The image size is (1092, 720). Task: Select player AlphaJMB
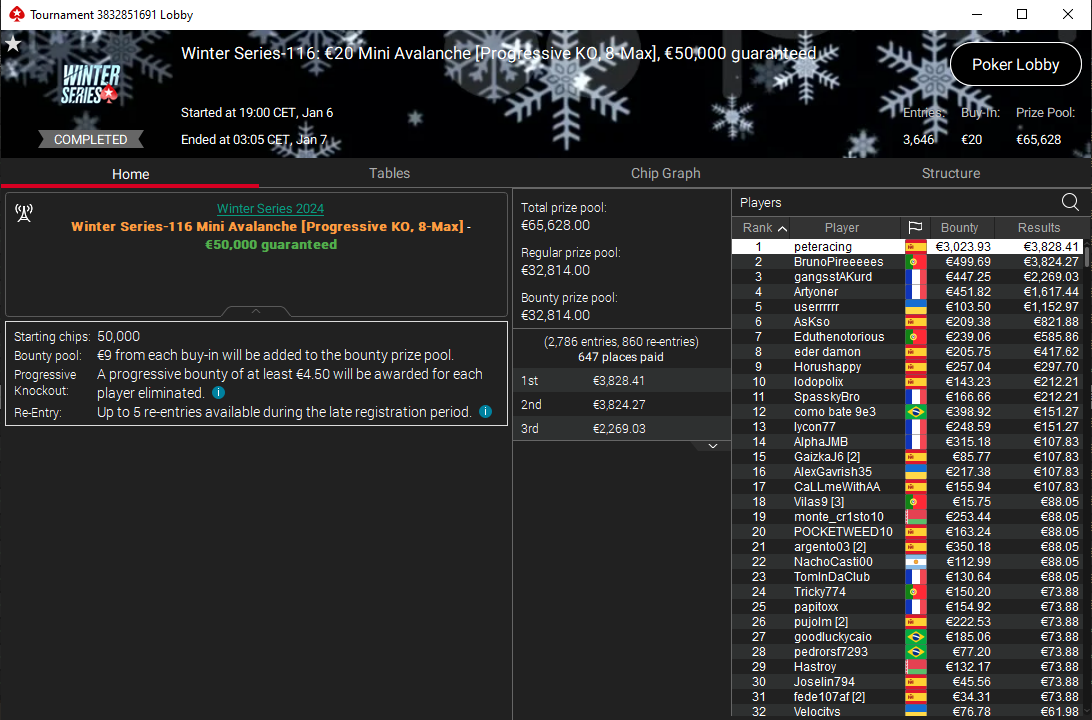[x=907, y=441]
